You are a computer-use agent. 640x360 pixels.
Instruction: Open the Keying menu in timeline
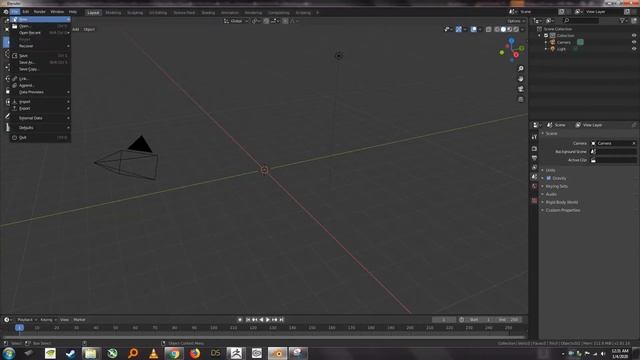click(48, 320)
